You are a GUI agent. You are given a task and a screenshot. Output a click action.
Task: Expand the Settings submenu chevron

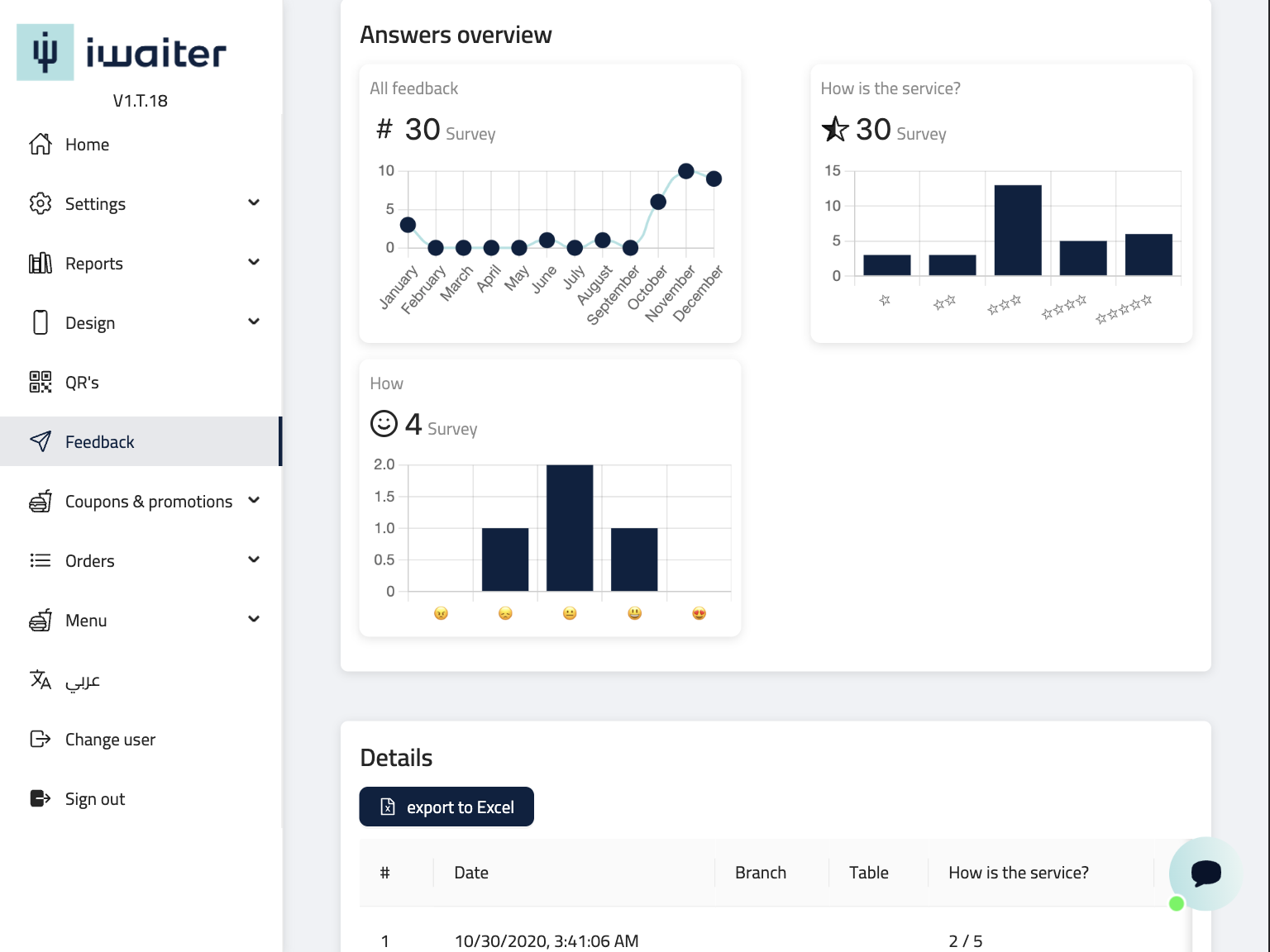click(254, 202)
